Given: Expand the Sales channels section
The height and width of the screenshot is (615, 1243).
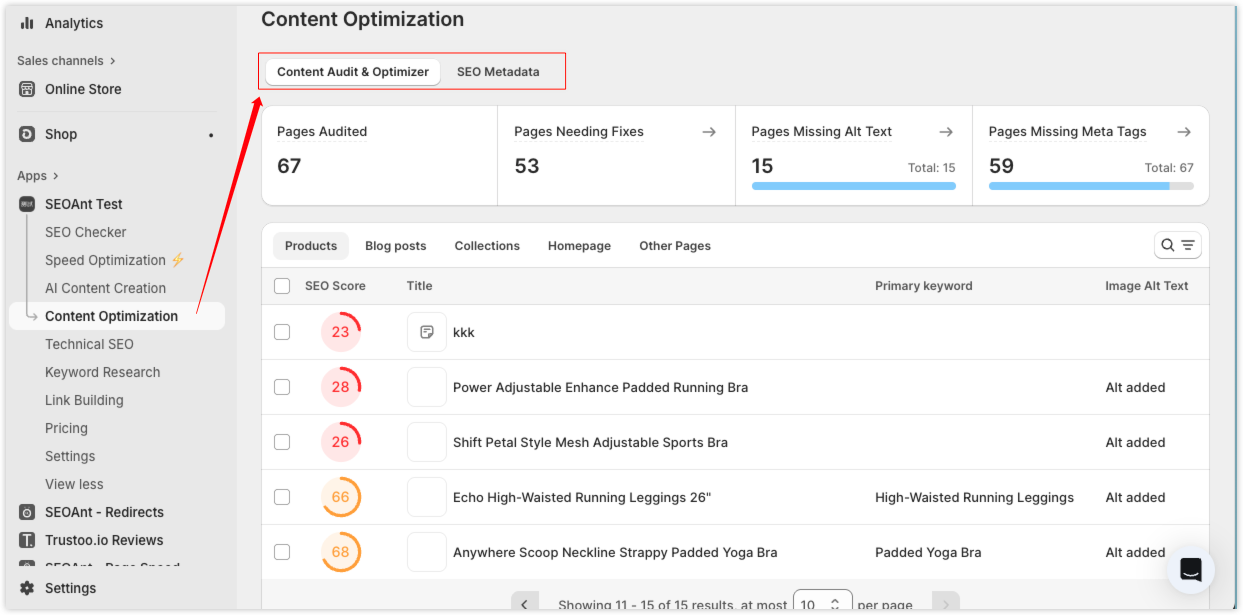Looking at the screenshot, I should point(112,61).
